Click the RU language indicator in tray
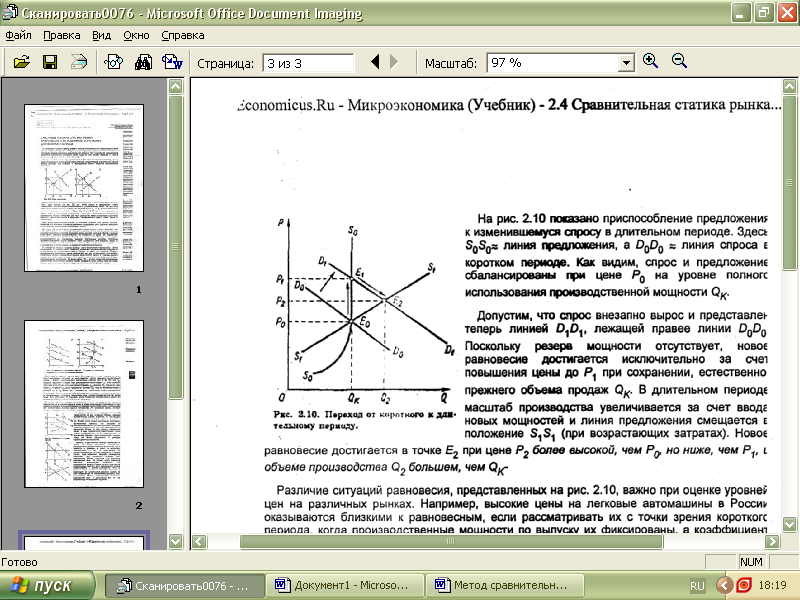 (x=697, y=586)
